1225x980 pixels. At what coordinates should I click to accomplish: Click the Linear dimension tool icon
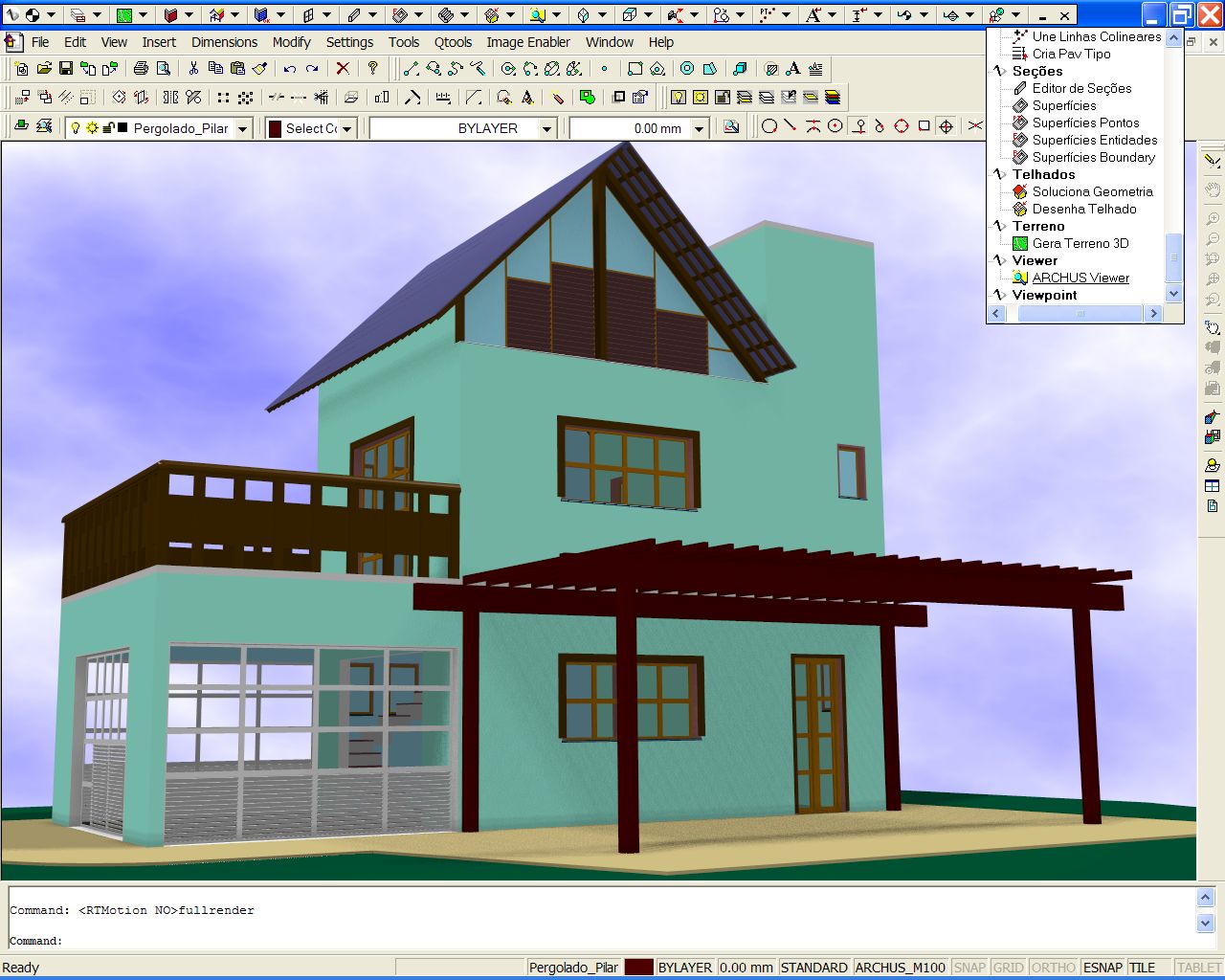pyautogui.click(x=443, y=98)
